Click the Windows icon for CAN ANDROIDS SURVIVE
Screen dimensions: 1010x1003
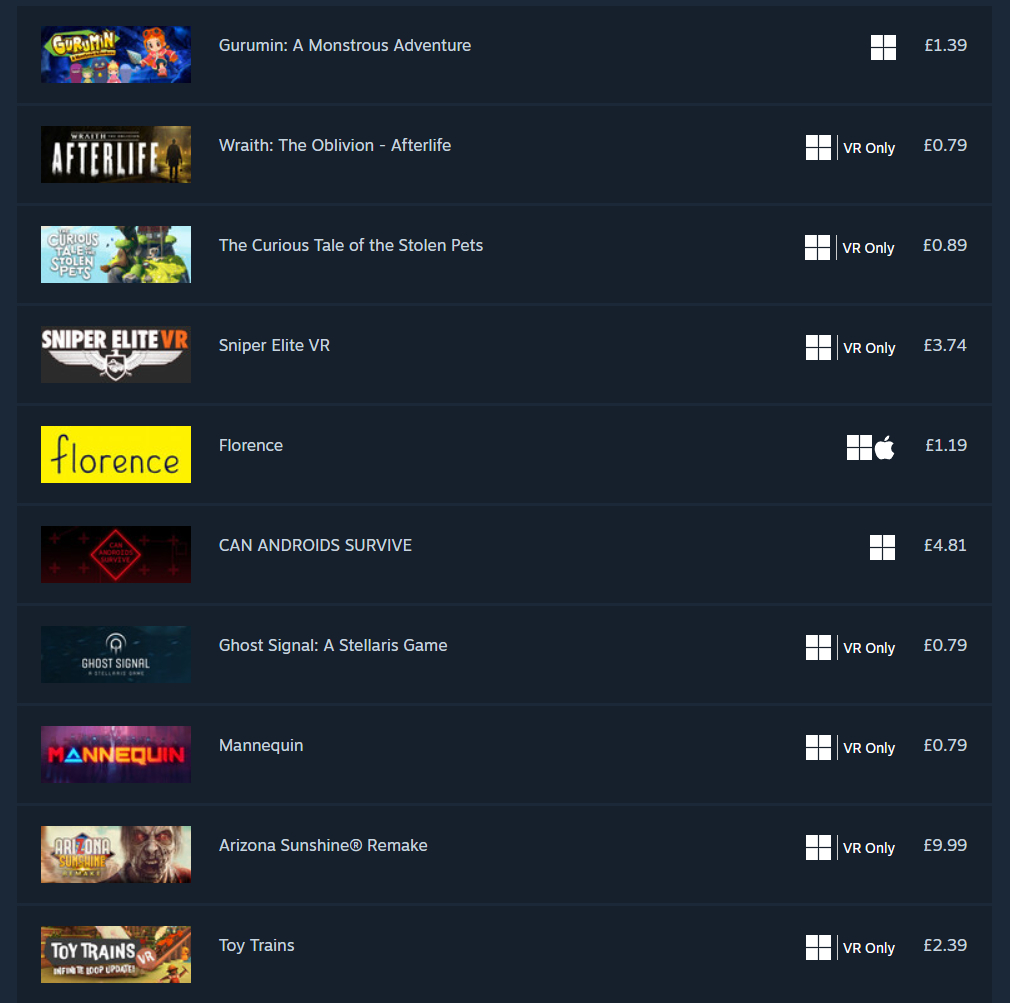(882, 548)
